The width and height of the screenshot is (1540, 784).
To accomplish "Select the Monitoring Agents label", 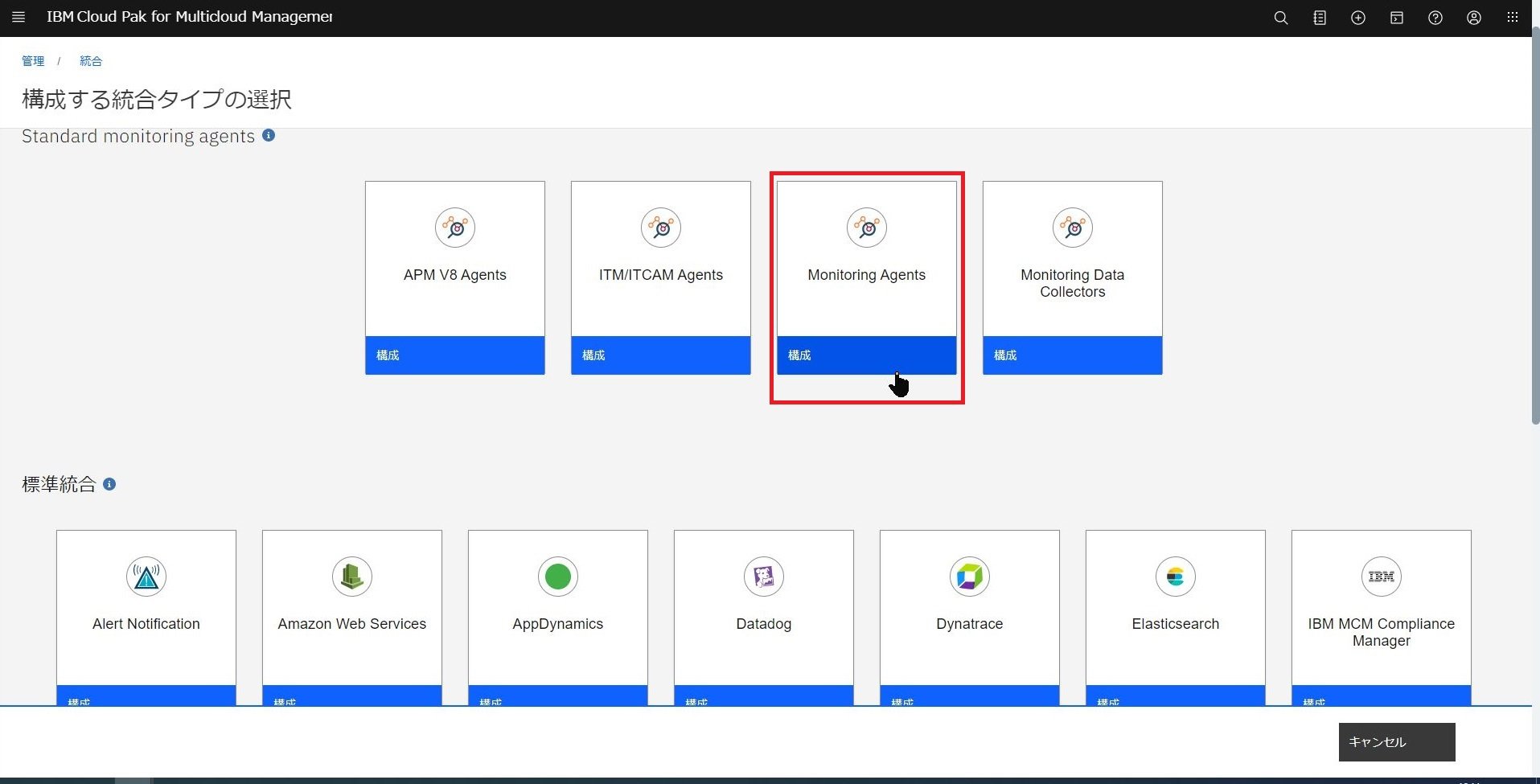I will pyautogui.click(x=867, y=275).
